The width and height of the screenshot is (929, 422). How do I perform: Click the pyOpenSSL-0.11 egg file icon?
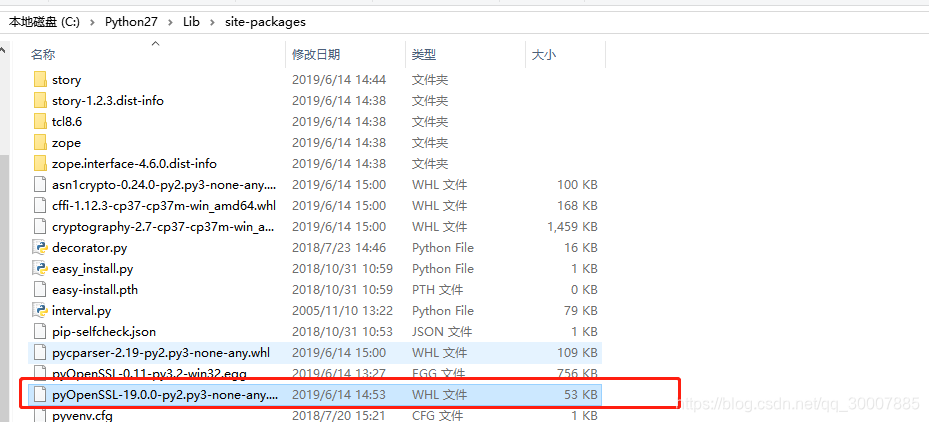(x=40, y=373)
